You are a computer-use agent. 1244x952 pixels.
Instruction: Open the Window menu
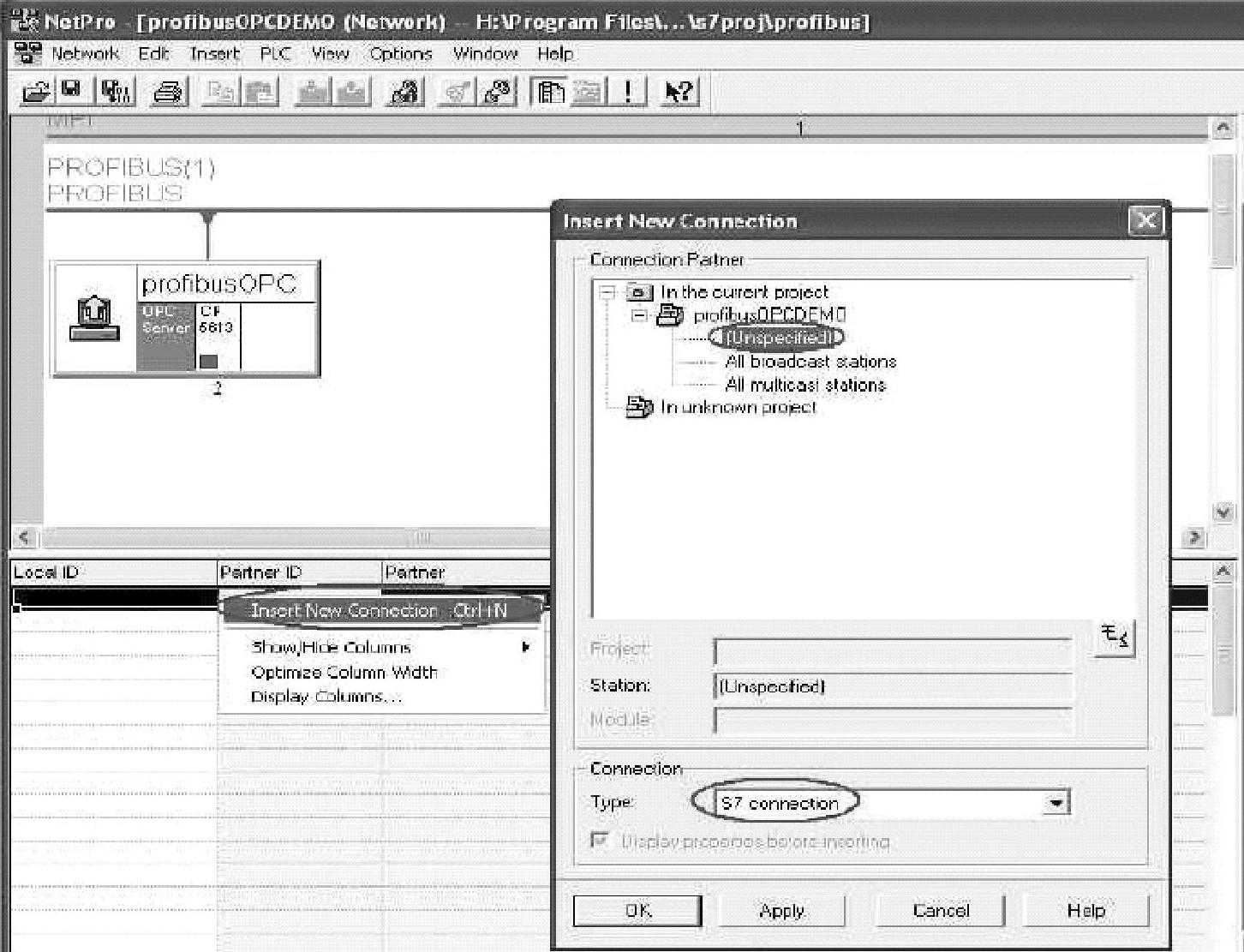(x=485, y=54)
